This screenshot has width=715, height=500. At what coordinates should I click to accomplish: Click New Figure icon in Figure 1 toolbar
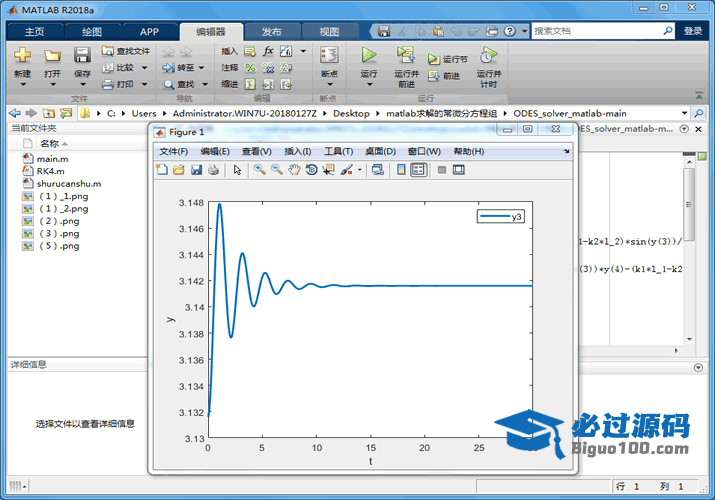(162, 170)
